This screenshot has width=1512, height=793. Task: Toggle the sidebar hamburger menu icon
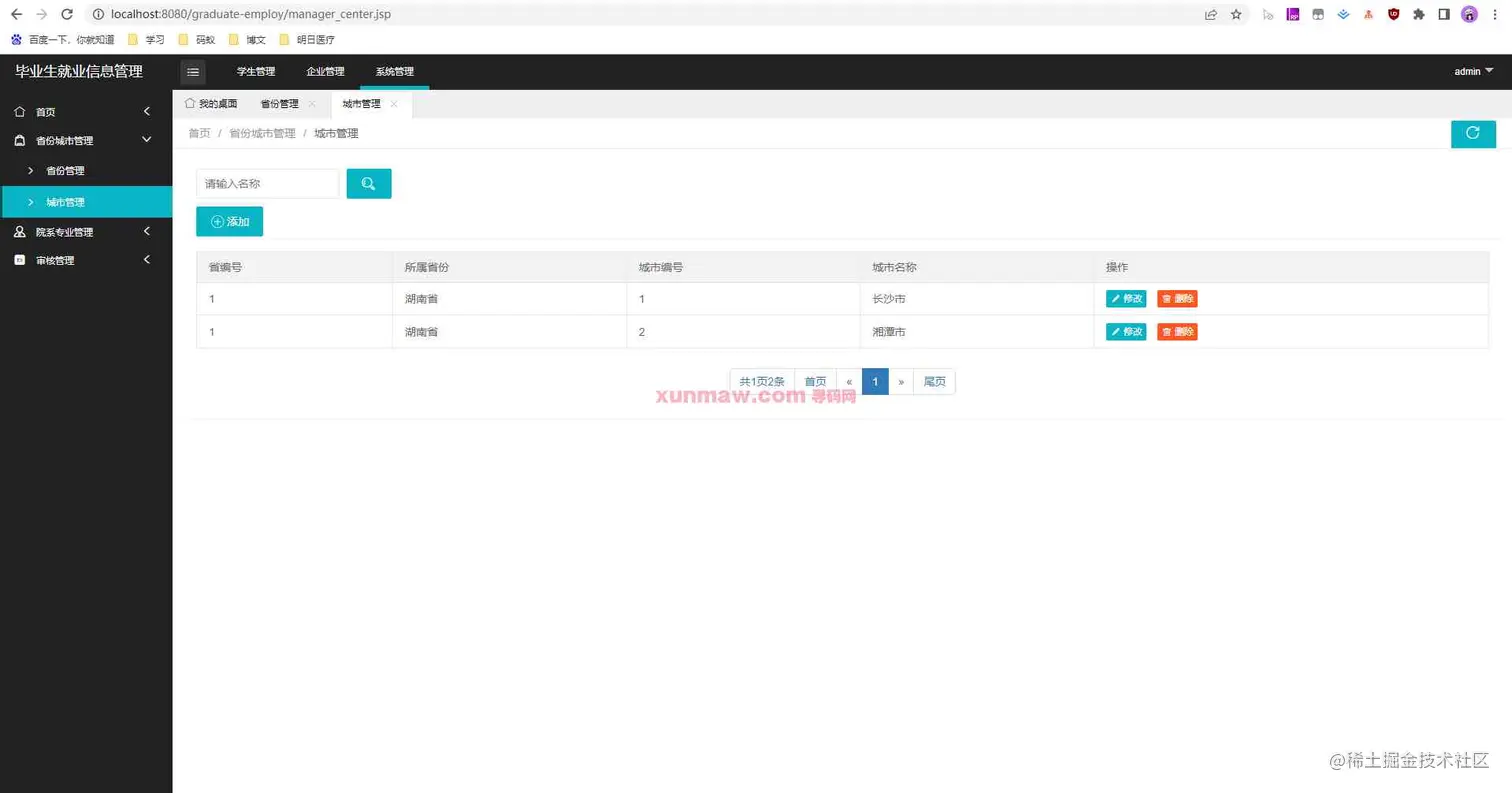click(x=193, y=72)
